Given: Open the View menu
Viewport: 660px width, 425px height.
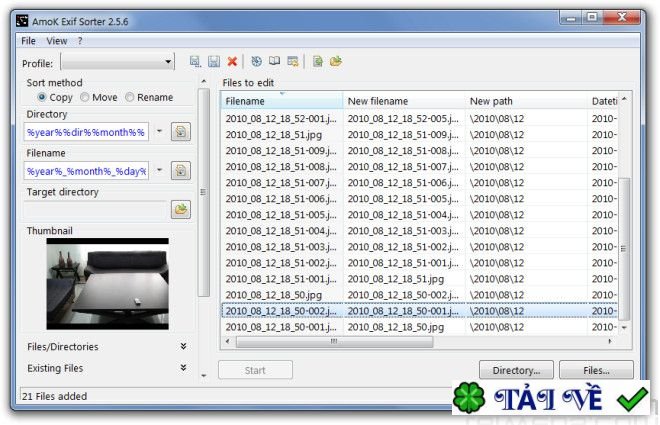Looking at the screenshot, I should (57, 41).
